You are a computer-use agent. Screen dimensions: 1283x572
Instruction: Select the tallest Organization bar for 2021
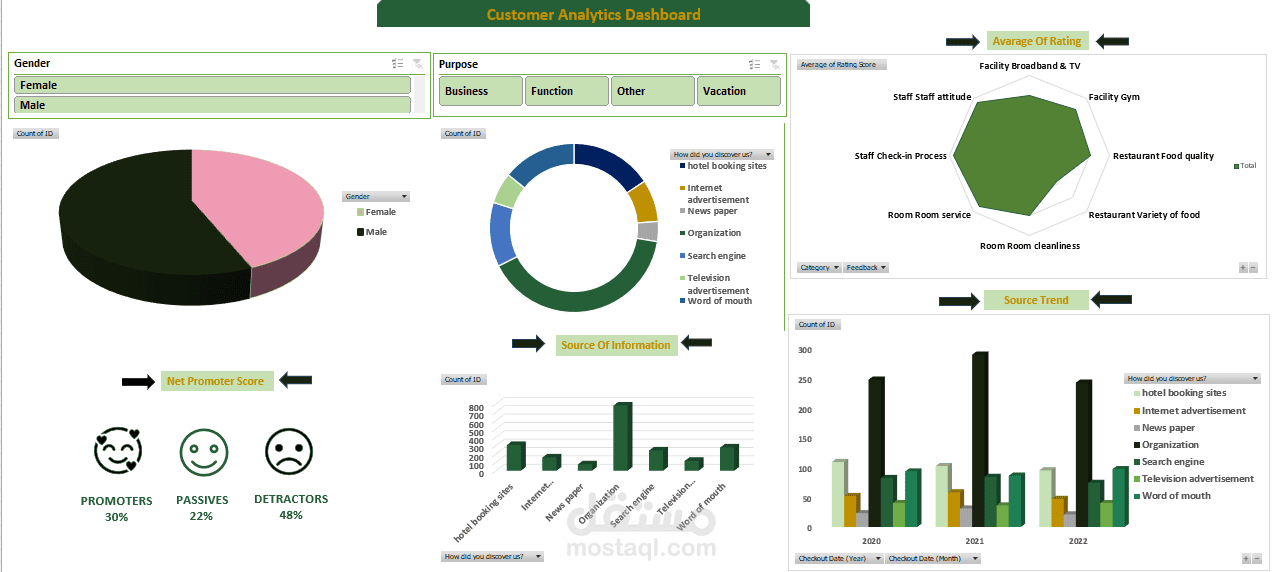979,438
